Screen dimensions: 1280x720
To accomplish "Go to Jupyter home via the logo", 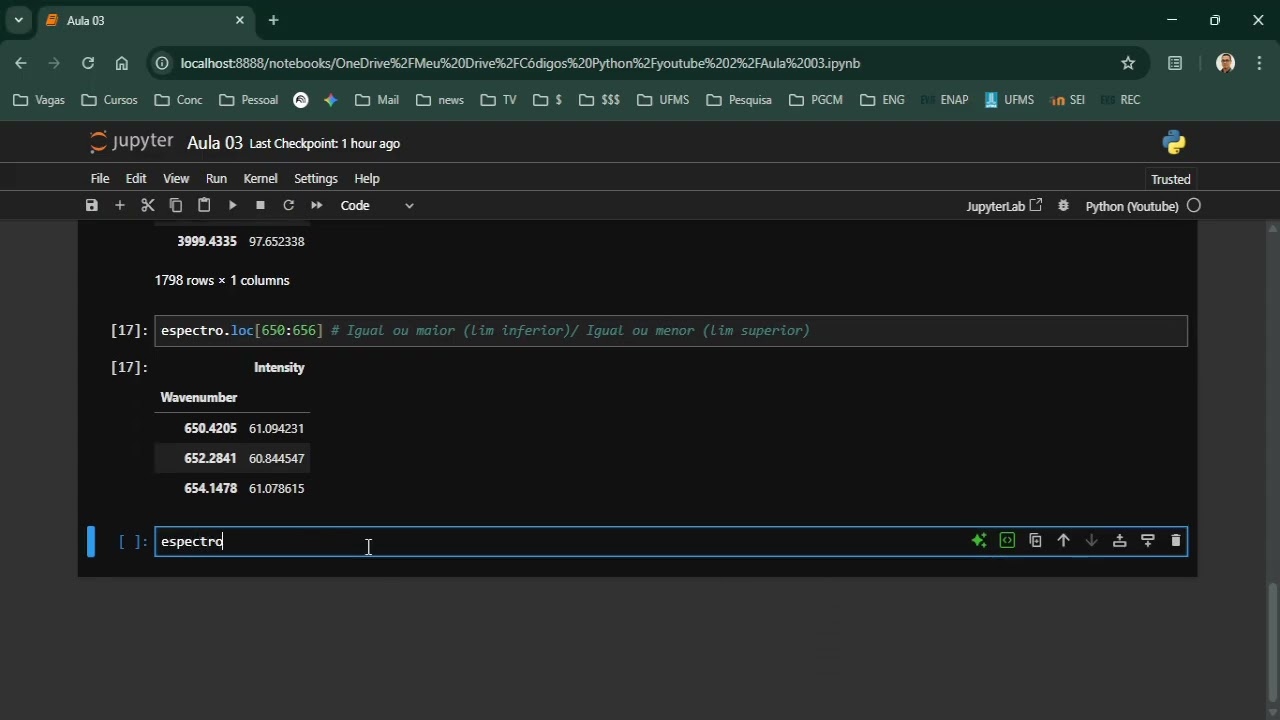I will [x=131, y=142].
